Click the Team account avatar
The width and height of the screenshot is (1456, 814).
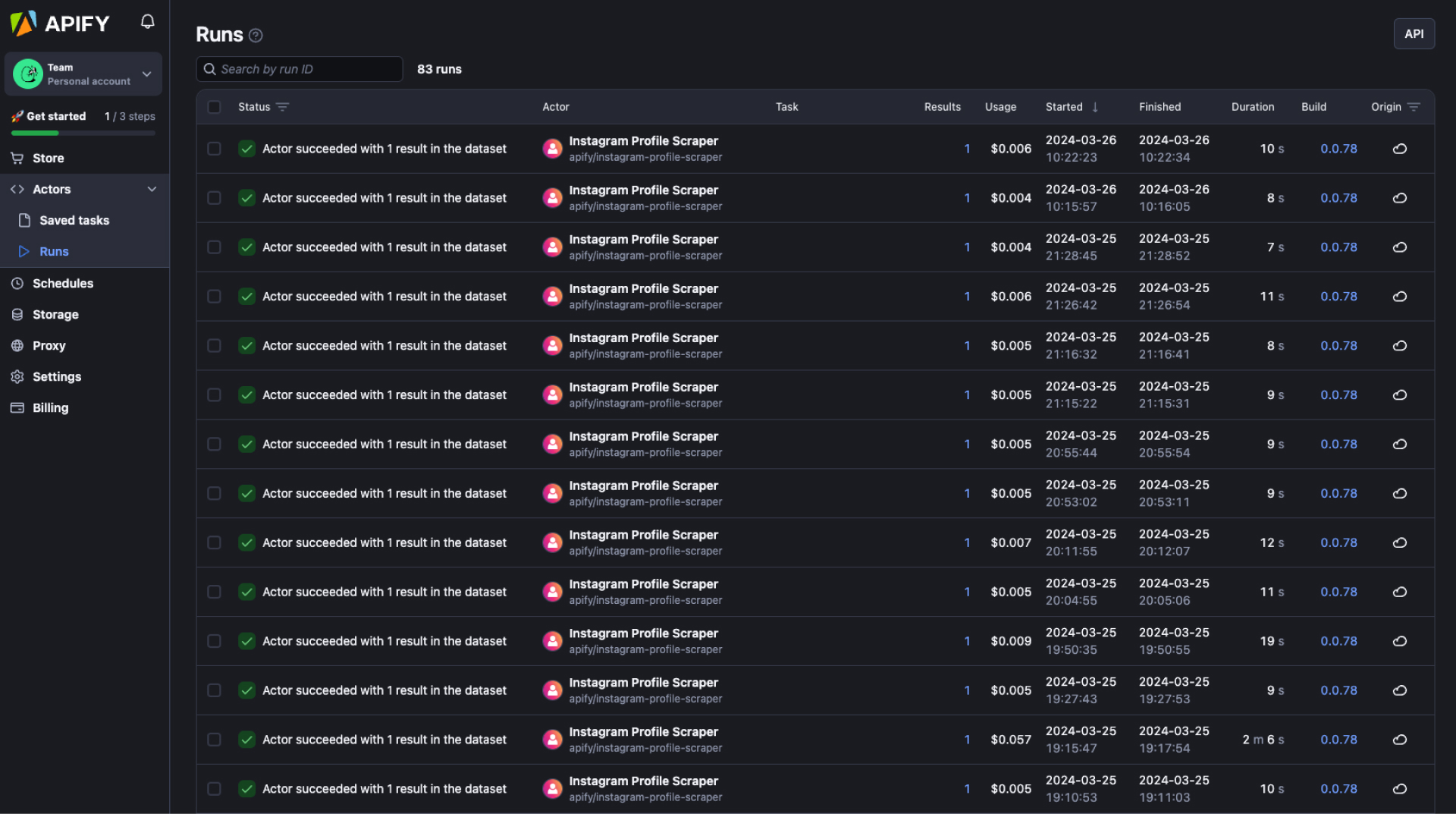[x=28, y=74]
